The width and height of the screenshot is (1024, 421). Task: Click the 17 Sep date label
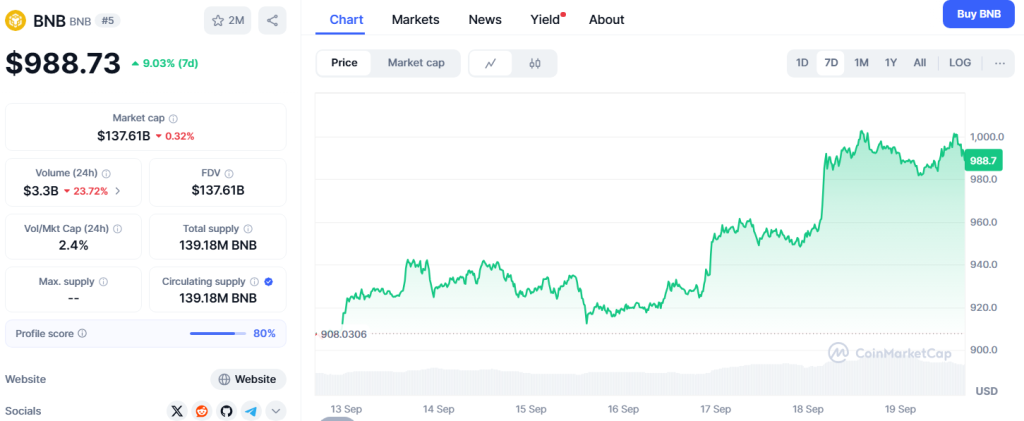pyautogui.click(x=716, y=410)
